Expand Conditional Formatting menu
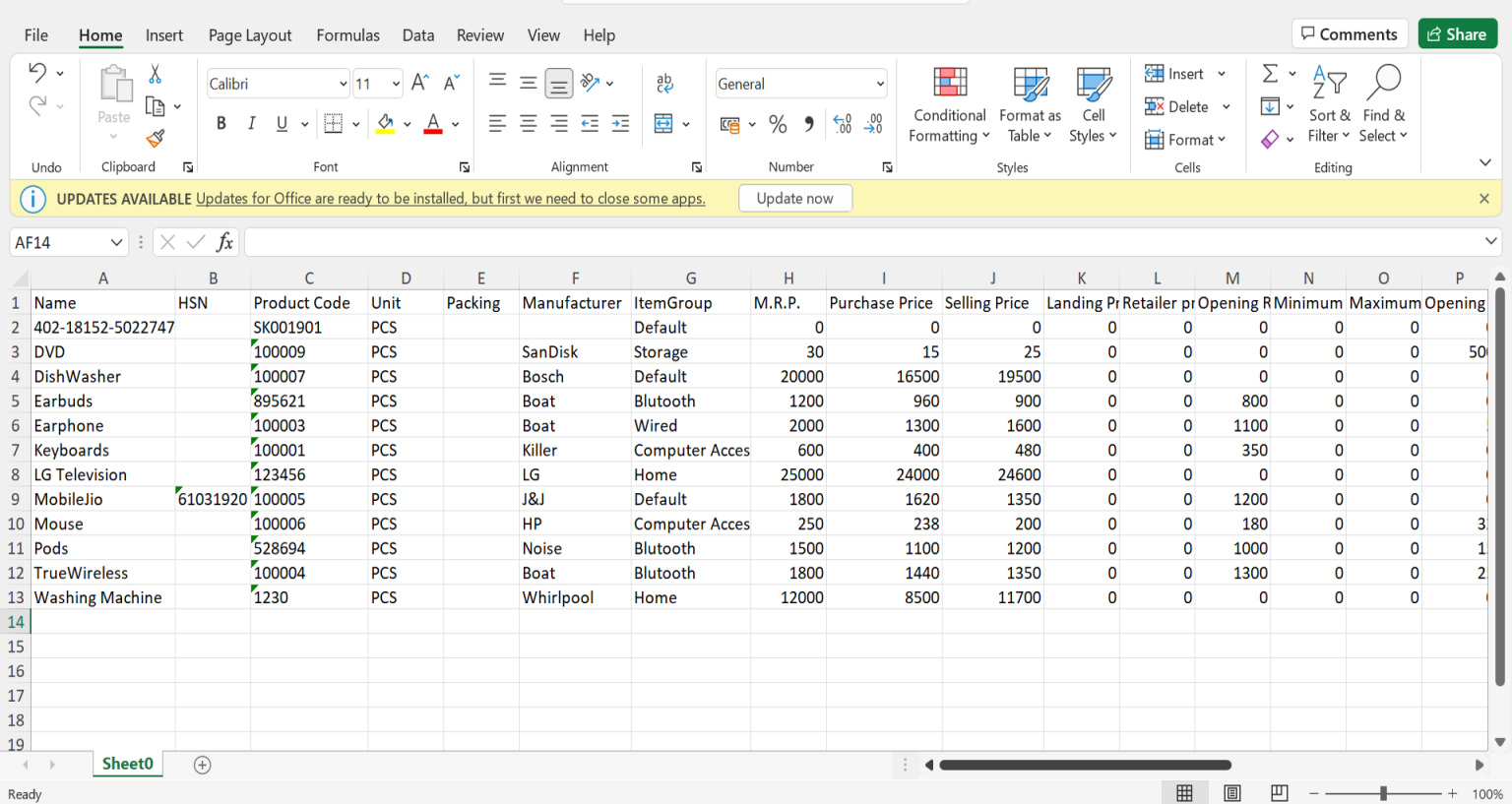Image resolution: width=1512 pixels, height=804 pixels. point(949,106)
